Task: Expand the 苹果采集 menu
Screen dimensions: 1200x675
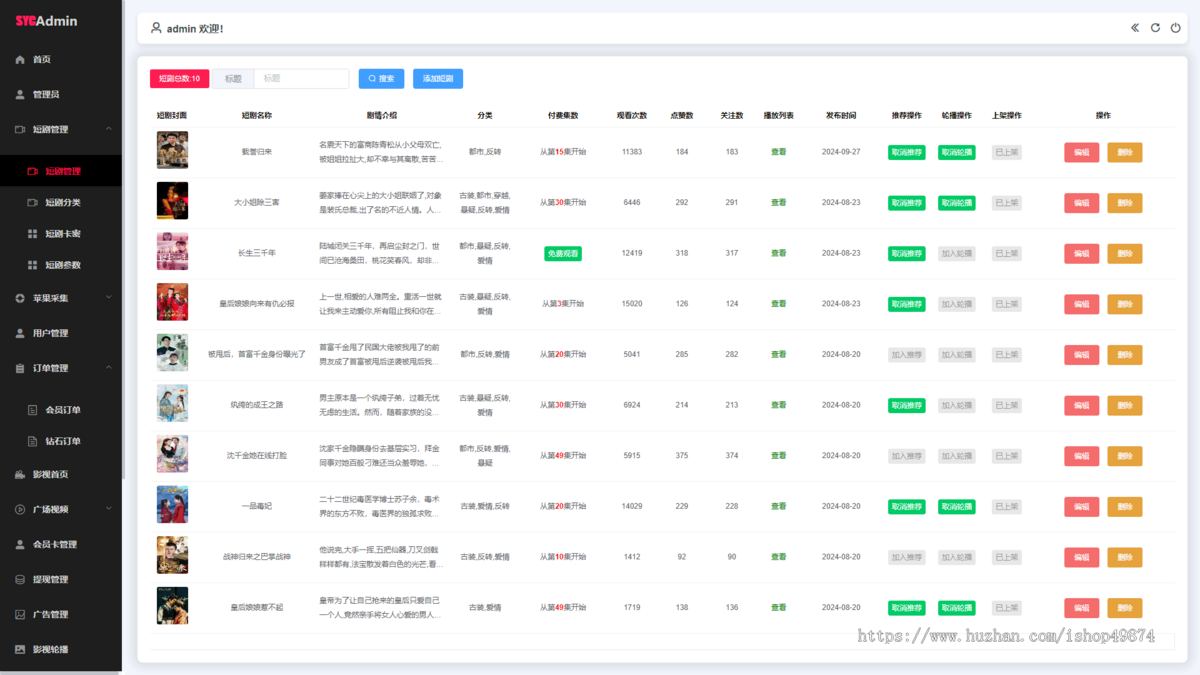Action: tap(61, 298)
